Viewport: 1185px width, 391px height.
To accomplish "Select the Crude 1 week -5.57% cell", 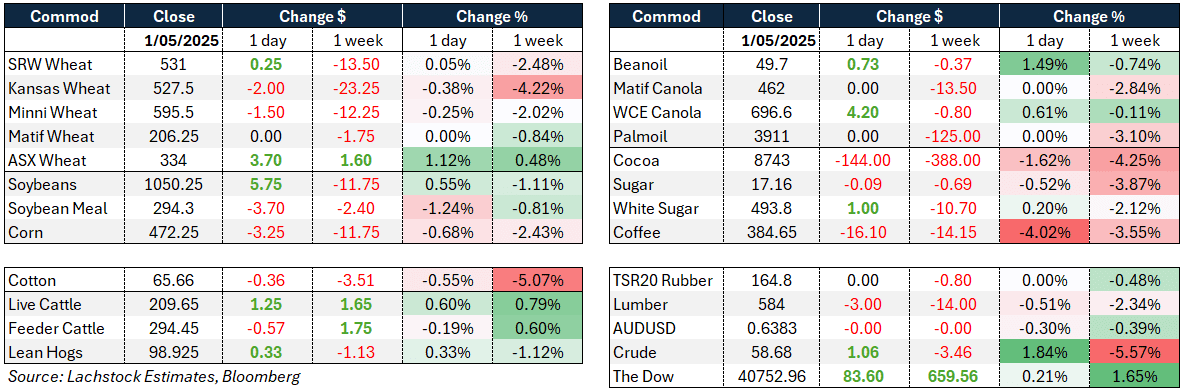I will click(1135, 353).
